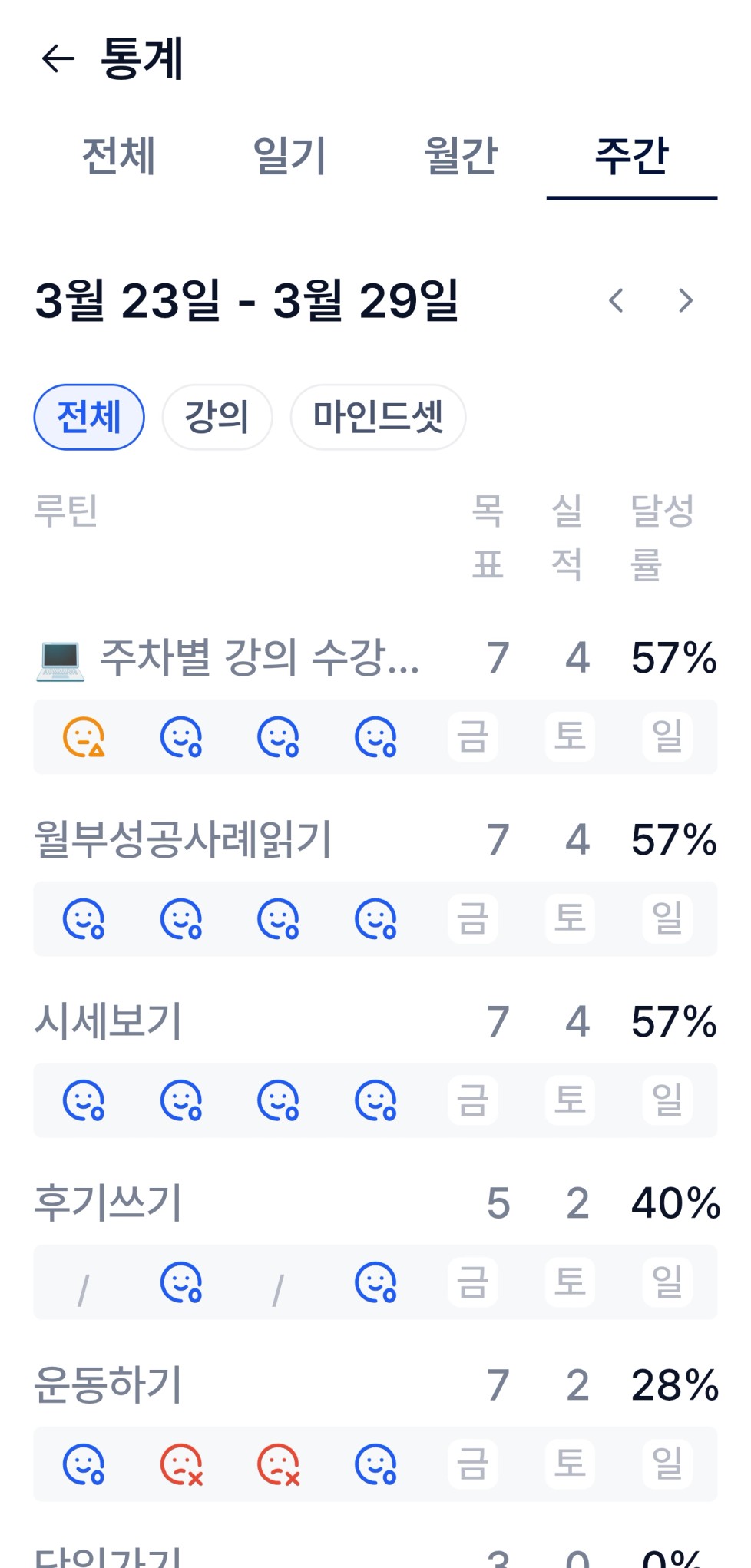
Task: Filter routines by 강의 chip
Action: point(217,417)
